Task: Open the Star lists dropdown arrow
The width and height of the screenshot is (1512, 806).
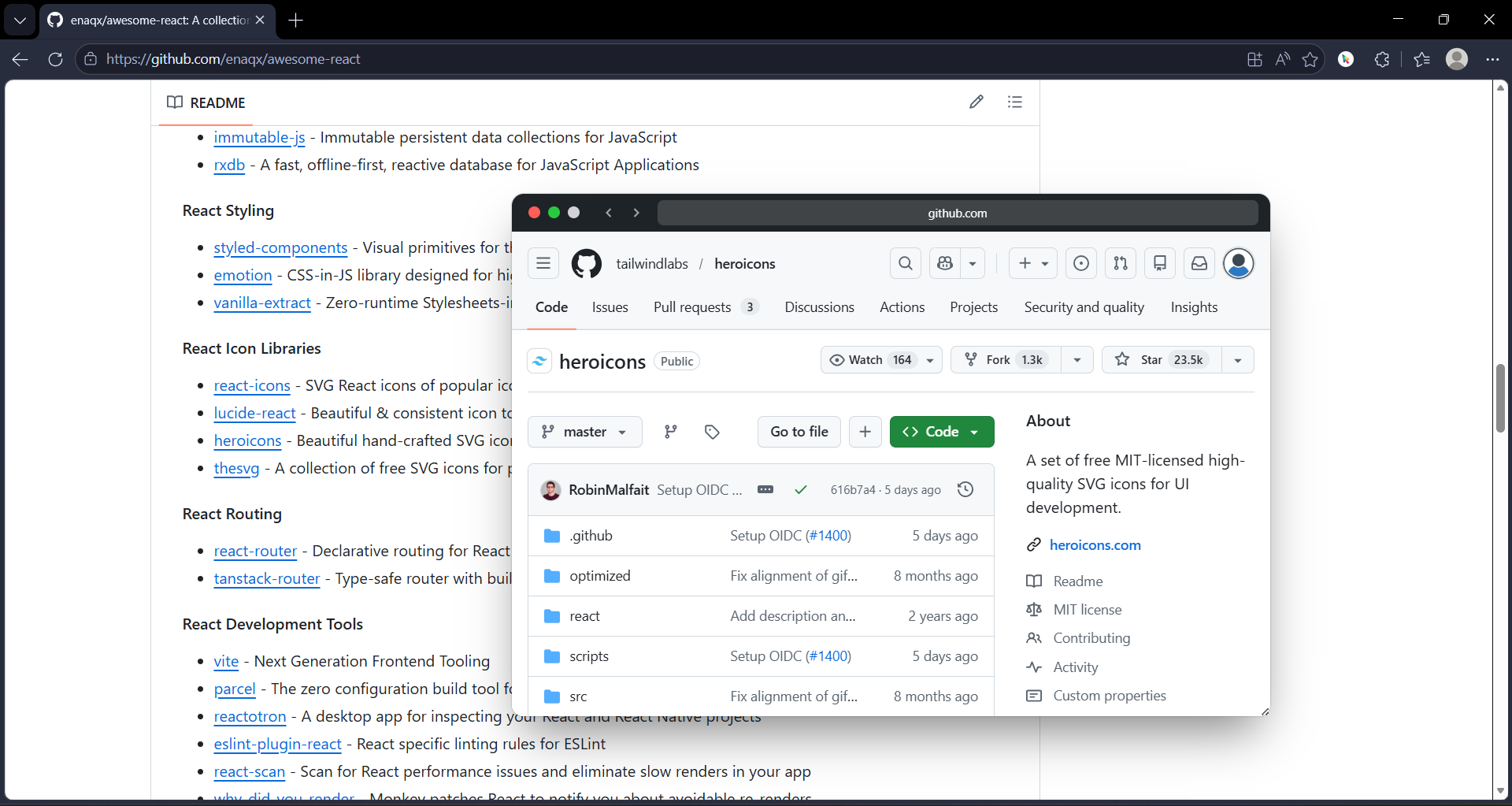Action: pyautogui.click(x=1238, y=360)
